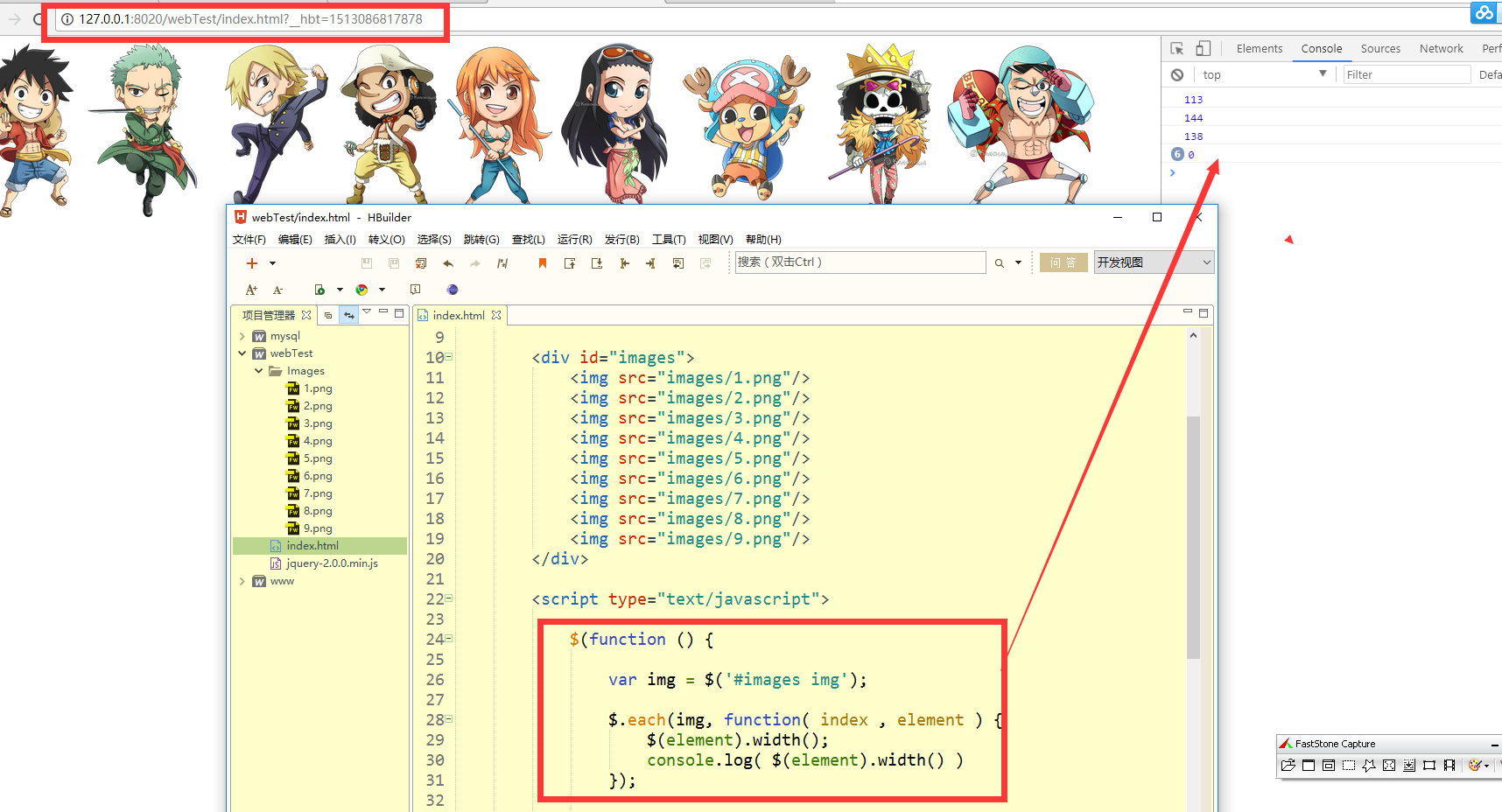Toggle the code fold marker on line 24
The height and width of the screenshot is (812, 1502).
(449, 639)
